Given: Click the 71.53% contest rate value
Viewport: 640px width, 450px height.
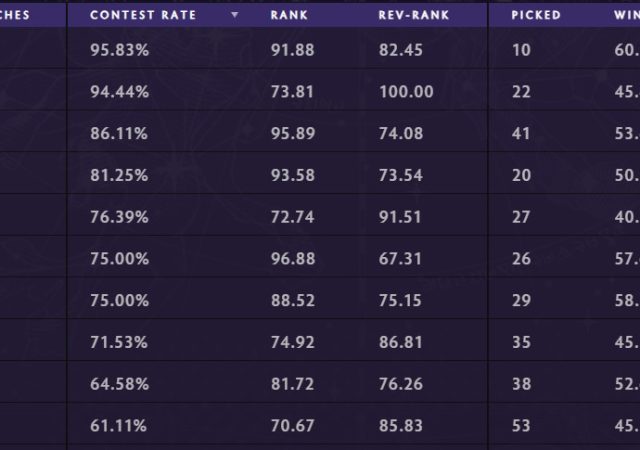Looking at the screenshot, I should click(x=118, y=343).
